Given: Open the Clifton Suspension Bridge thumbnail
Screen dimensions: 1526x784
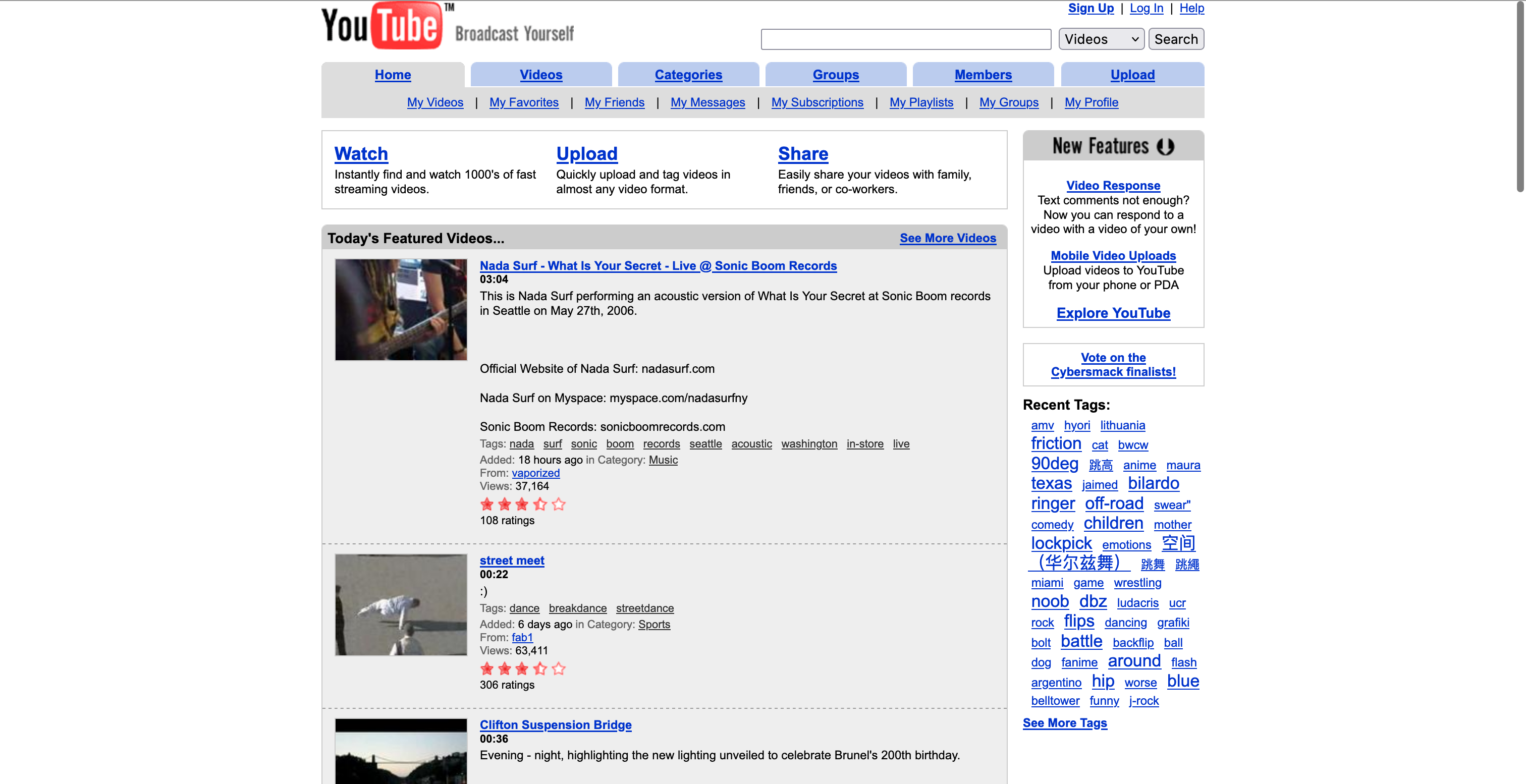Looking at the screenshot, I should 401,751.
